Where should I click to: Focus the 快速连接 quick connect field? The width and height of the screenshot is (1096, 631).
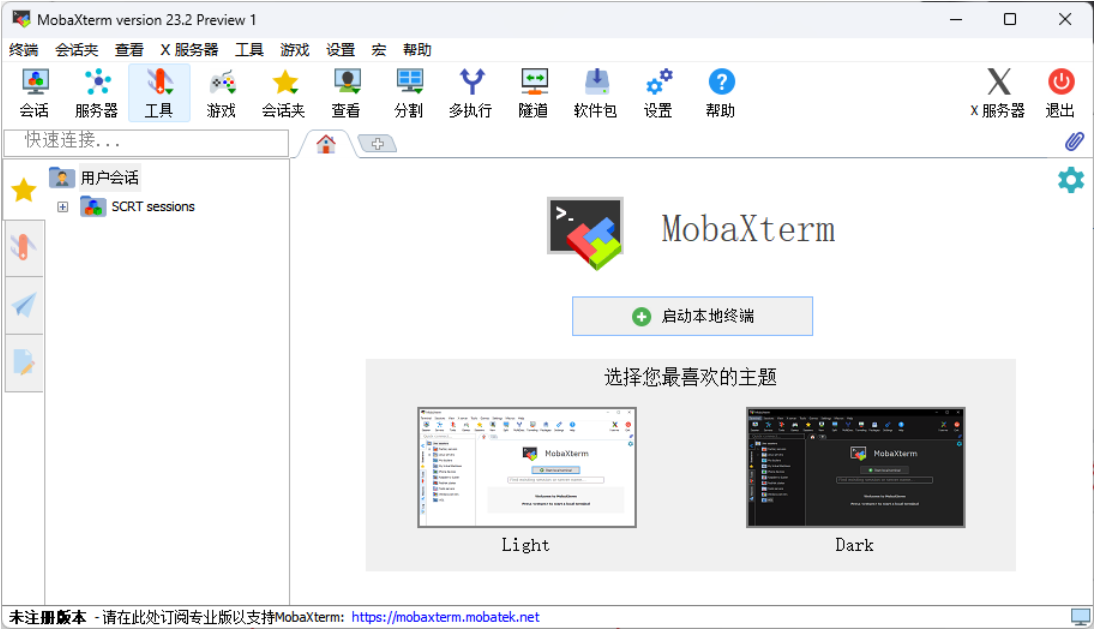click(146, 142)
